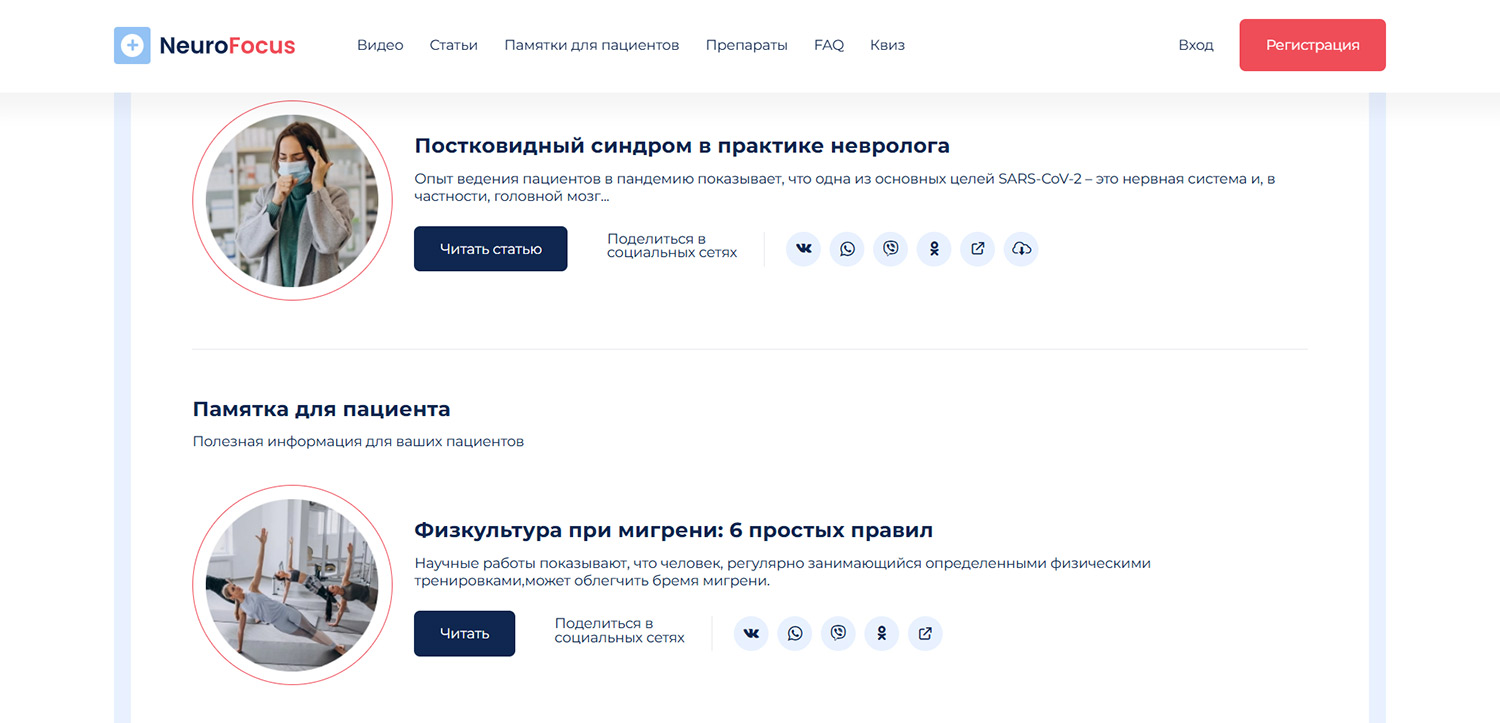Viewport: 1500px width, 723px height.
Task: Open the Квиз menu item
Action: 887,45
